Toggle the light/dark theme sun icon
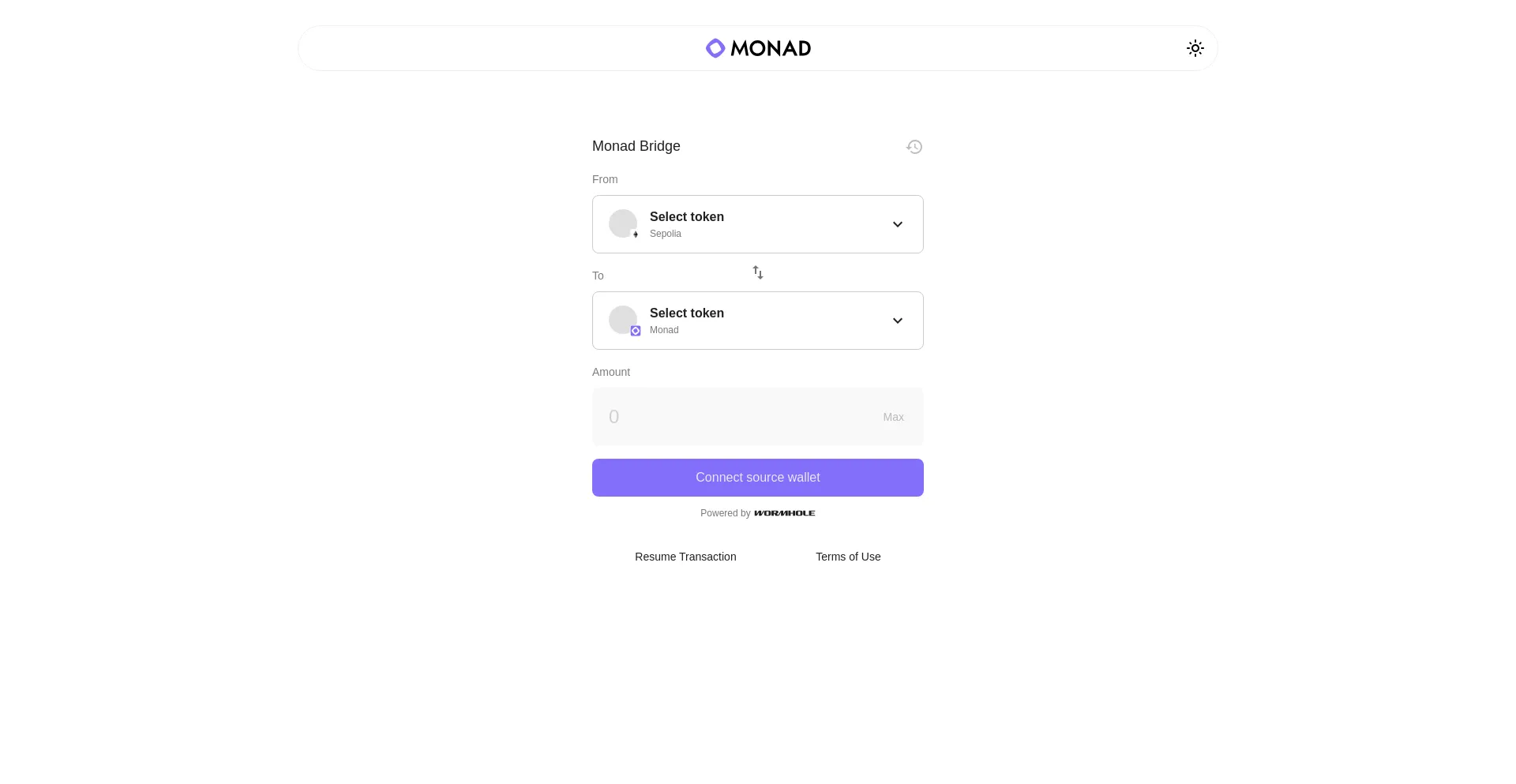Viewport: 1516px width, 784px height. pyautogui.click(x=1195, y=48)
